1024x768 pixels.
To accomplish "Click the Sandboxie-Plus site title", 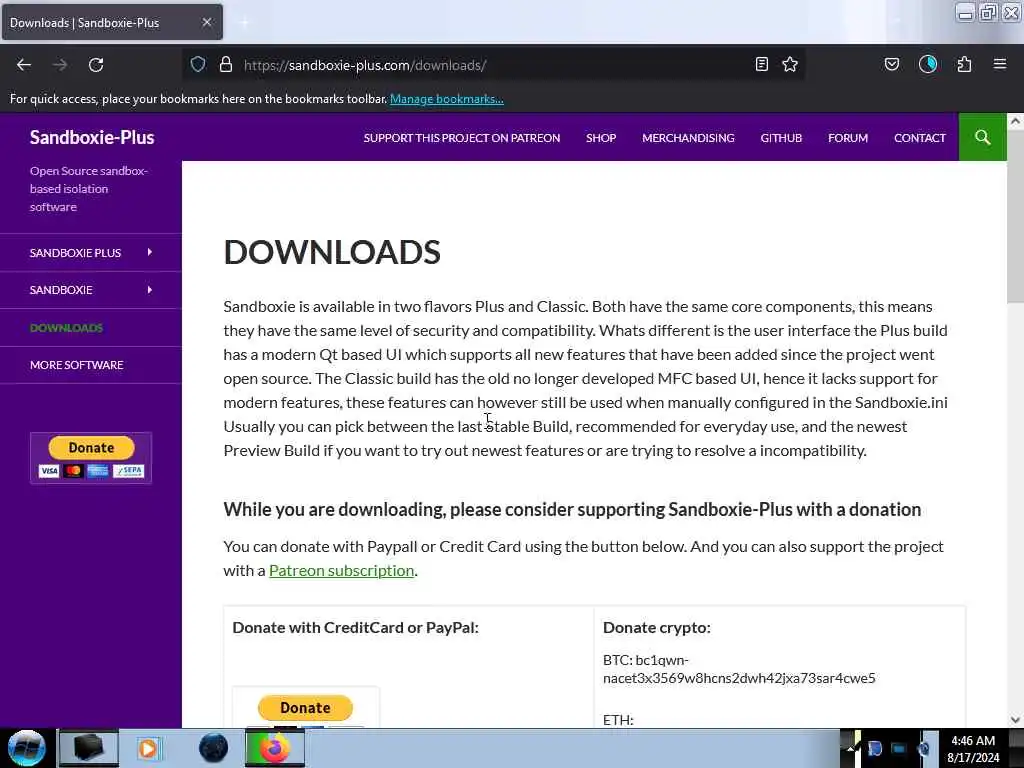I will (x=92, y=137).
